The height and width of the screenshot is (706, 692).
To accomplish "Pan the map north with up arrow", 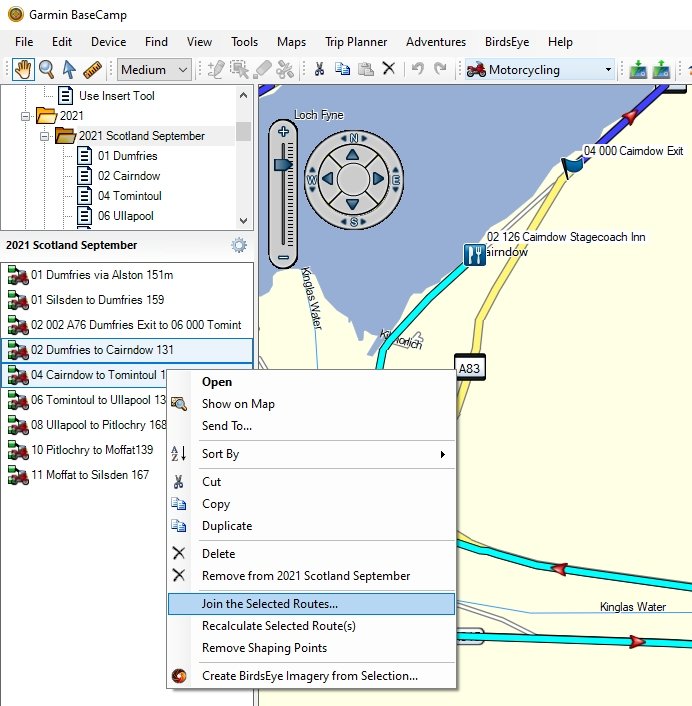I will 353,155.
